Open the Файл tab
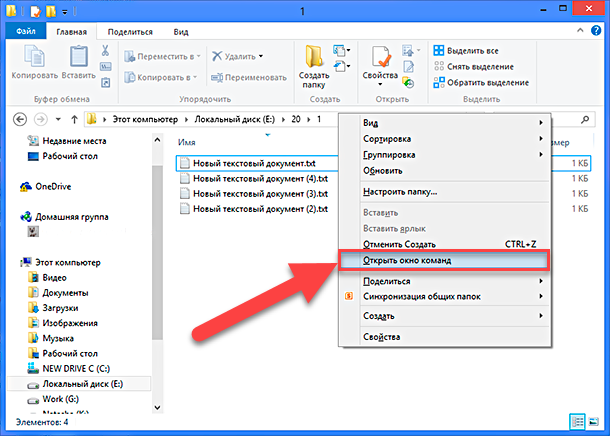 (x=26, y=31)
